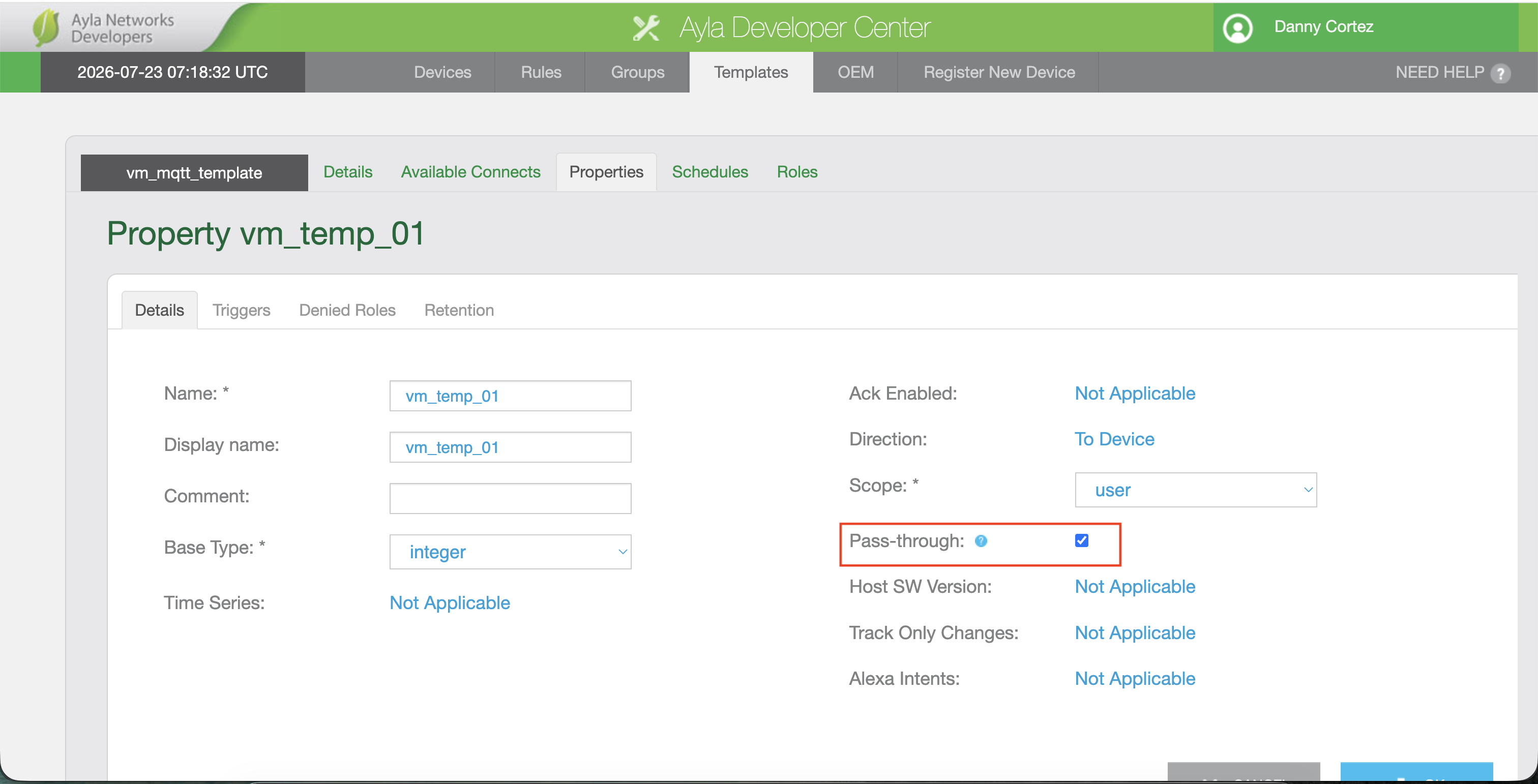Uncheck the Pass-through checkbox

1081,540
